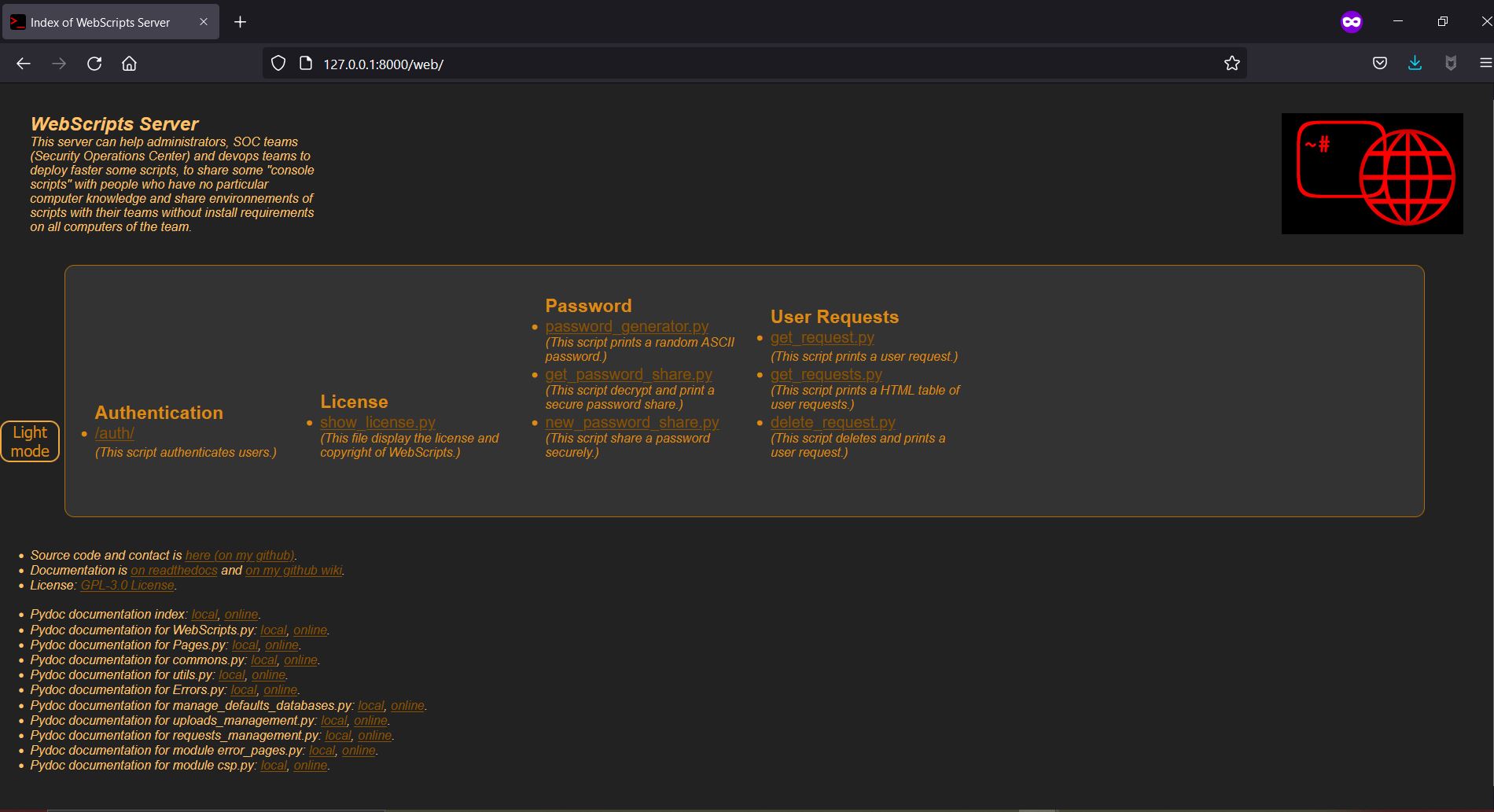View the GPL-3.0 License
The height and width of the screenshot is (812, 1494).
(127, 585)
